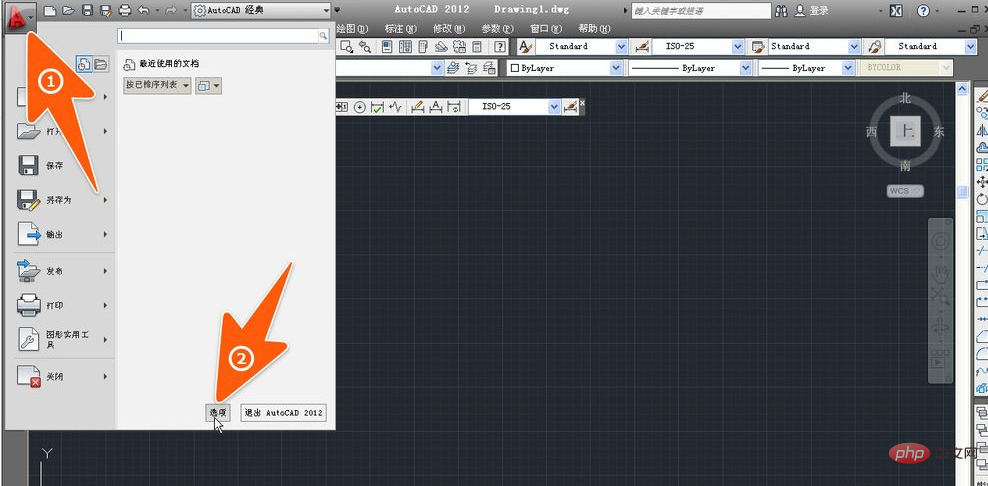Click the multileader style icon

point(875,47)
